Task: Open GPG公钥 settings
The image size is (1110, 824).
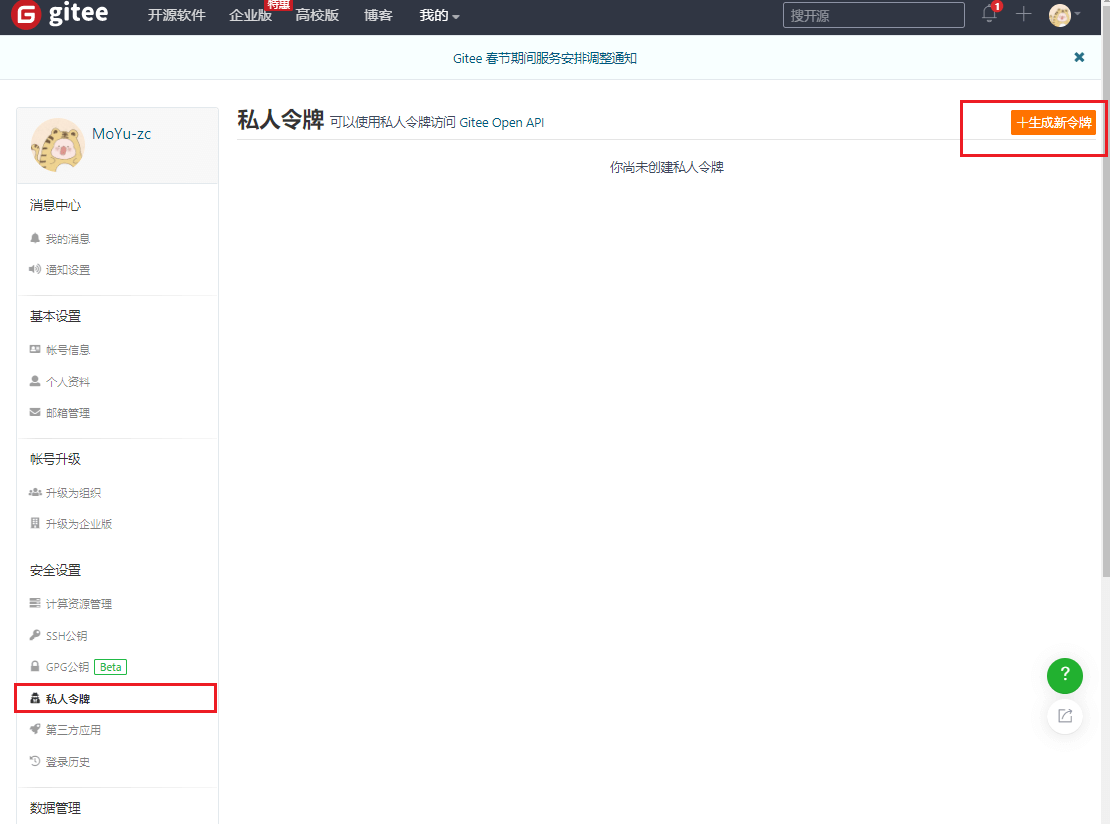Action: click(67, 667)
